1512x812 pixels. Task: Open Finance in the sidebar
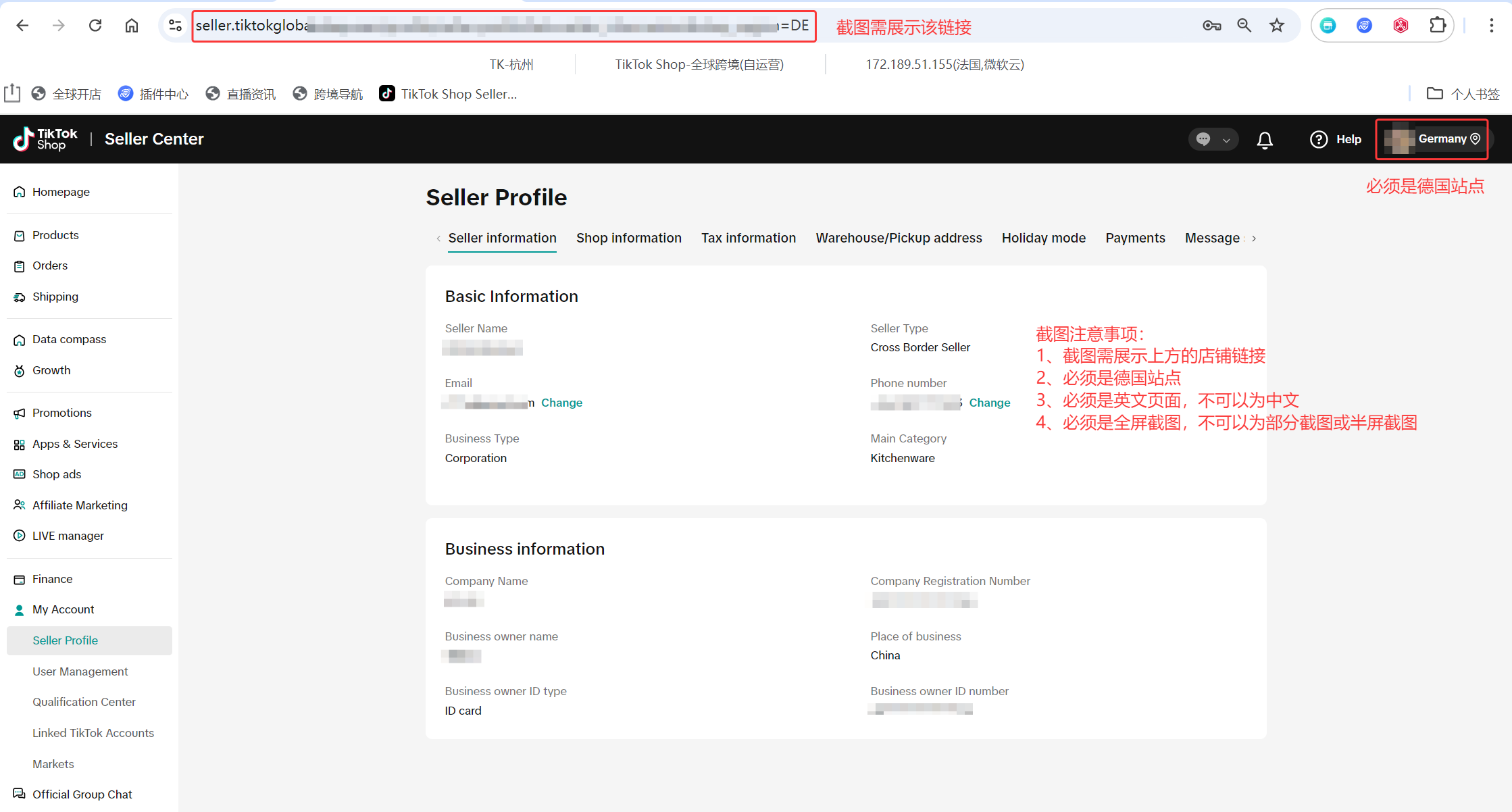(53, 579)
